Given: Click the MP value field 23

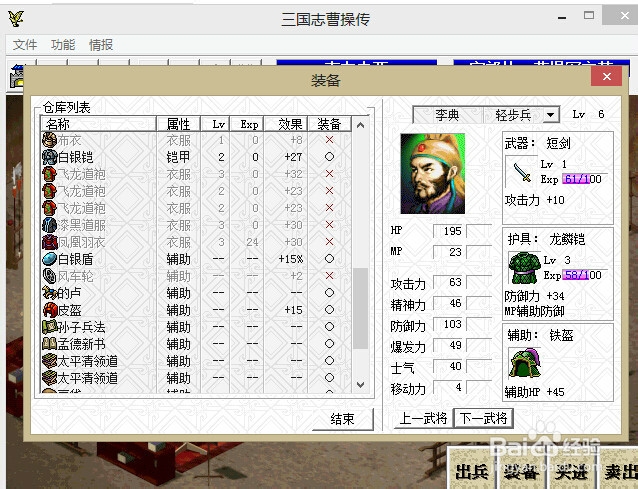Looking at the screenshot, I should [x=449, y=252].
